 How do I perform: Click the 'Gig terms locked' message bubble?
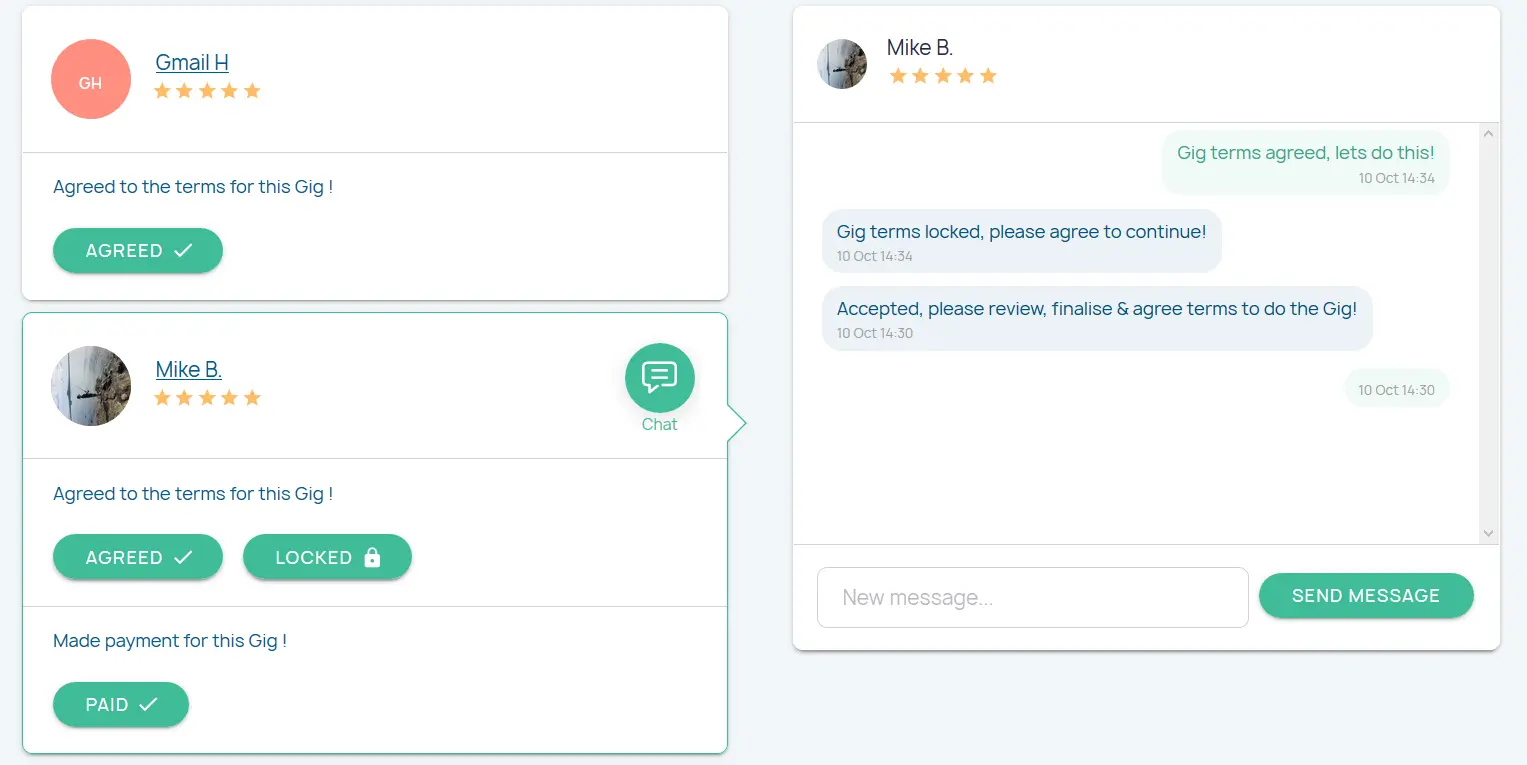[x=1021, y=241]
